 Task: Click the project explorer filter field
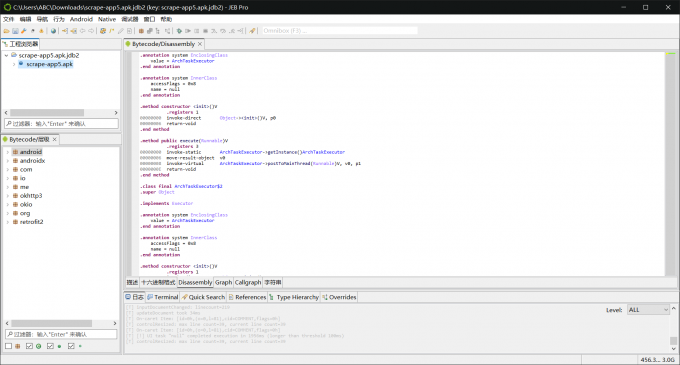pos(61,124)
